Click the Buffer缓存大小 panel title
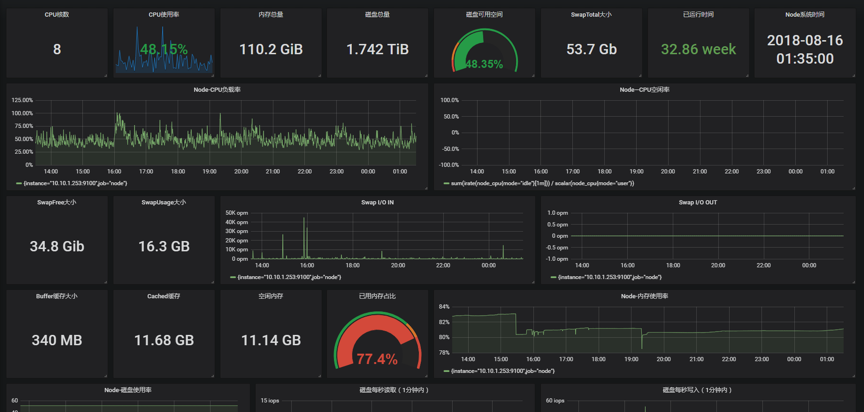This screenshot has width=864, height=412. point(57,296)
